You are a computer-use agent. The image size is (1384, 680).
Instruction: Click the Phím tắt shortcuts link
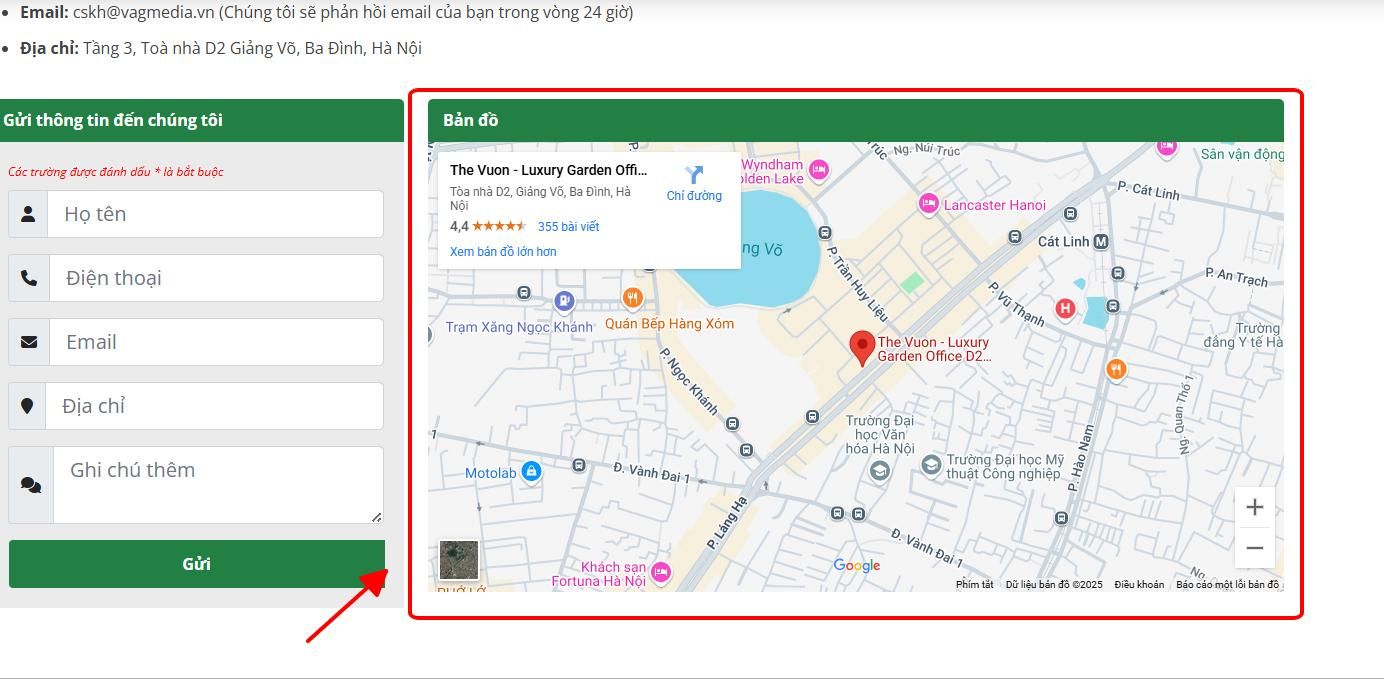tap(974, 585)
